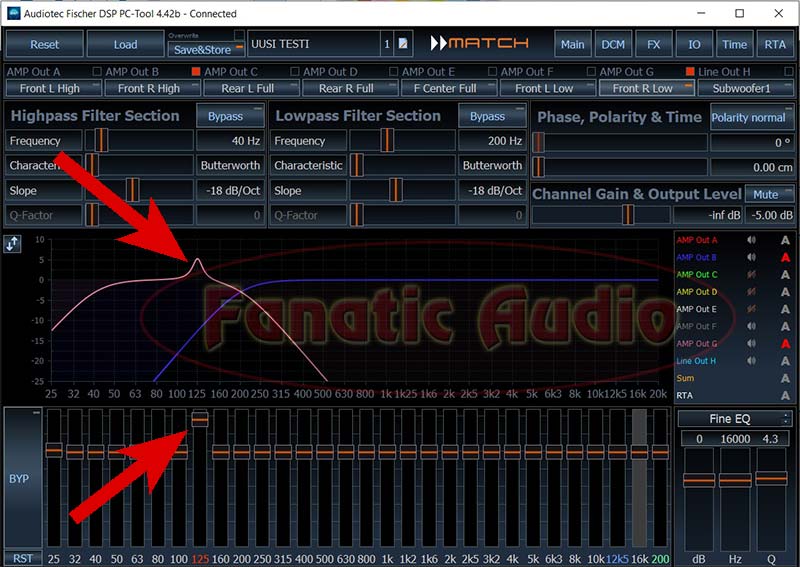Bypass the Highpass Filter Section
Viewport: 800px width, 567px height.
pos(230,116)
